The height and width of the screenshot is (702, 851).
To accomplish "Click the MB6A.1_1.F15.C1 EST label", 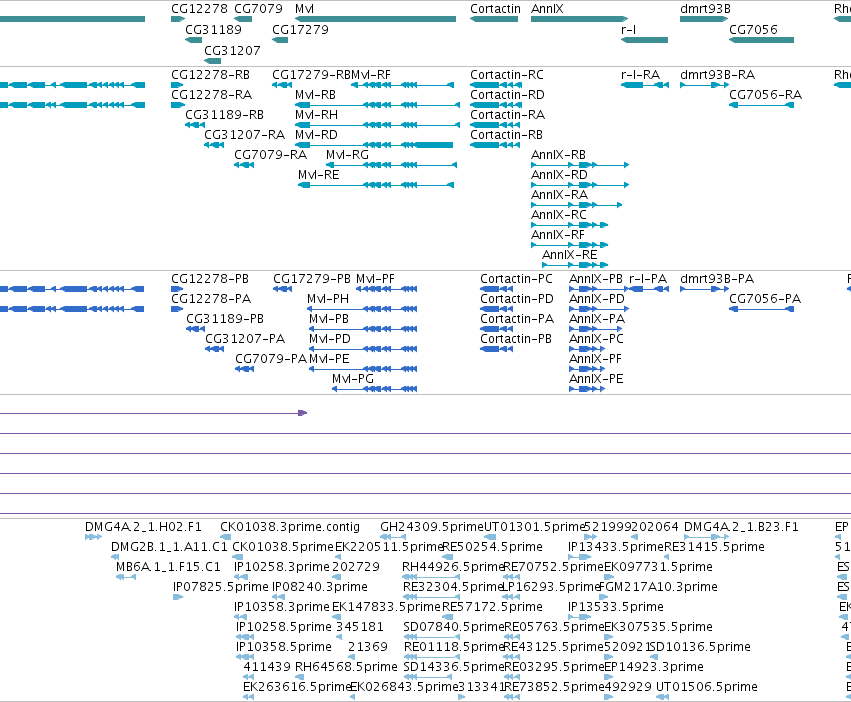I will pyautogui.click(x=168, y=567).
